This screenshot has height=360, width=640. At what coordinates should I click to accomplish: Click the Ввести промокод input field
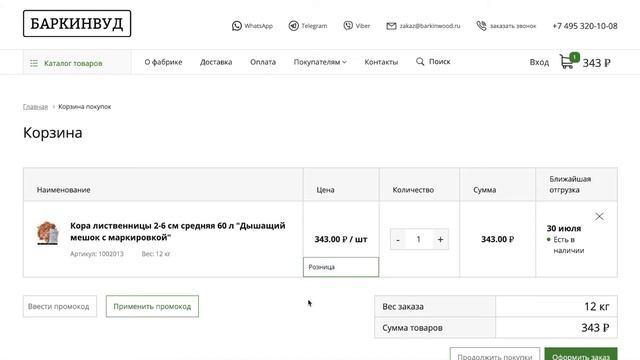point(60,306)
